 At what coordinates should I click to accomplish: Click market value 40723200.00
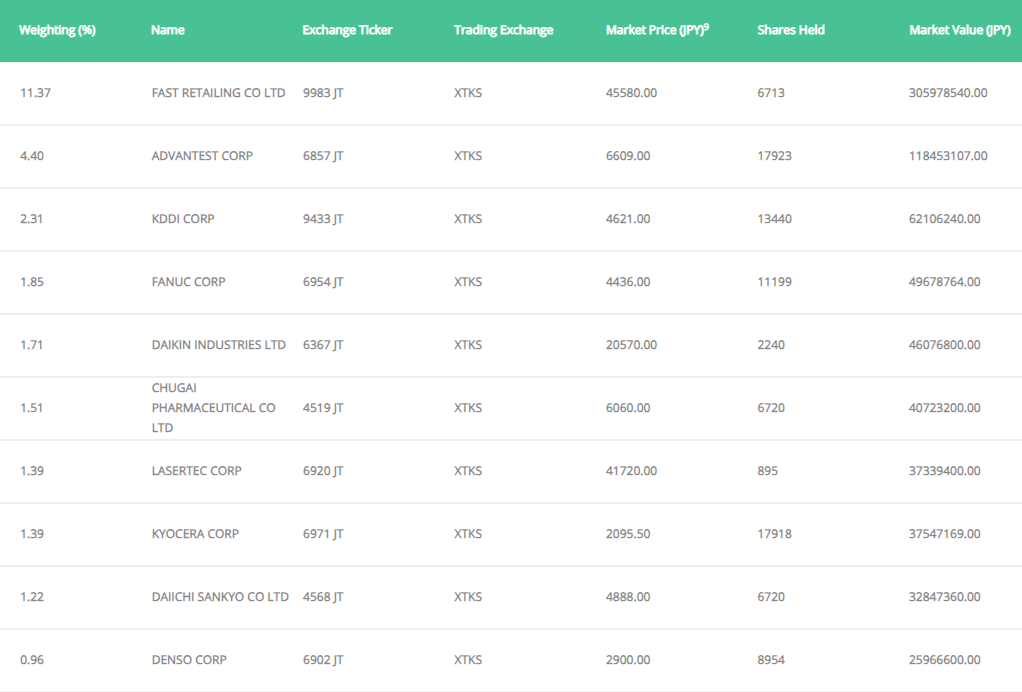point(944,408)
